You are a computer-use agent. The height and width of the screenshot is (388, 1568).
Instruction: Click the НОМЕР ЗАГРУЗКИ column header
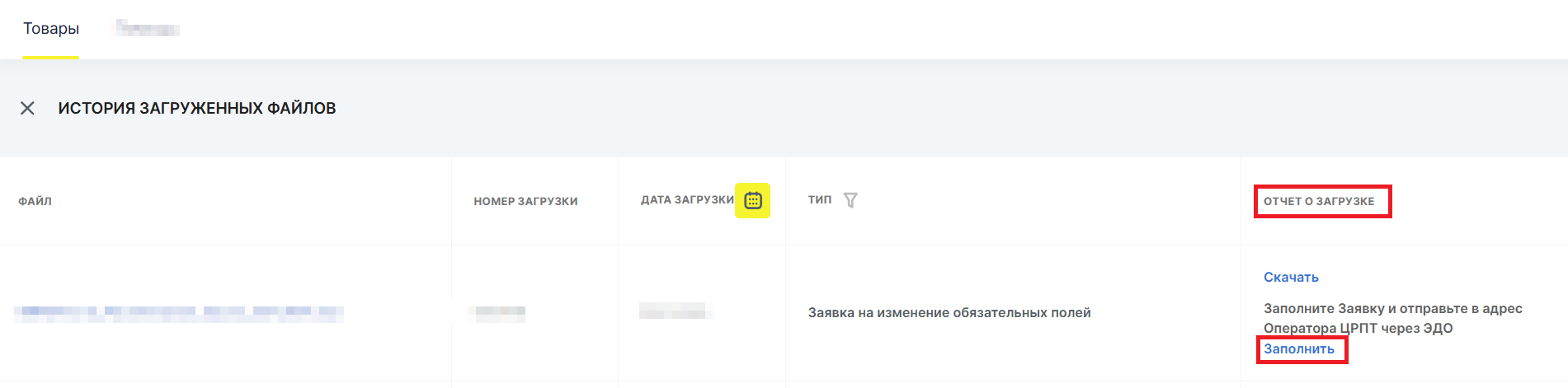click(x=525, y=201)
